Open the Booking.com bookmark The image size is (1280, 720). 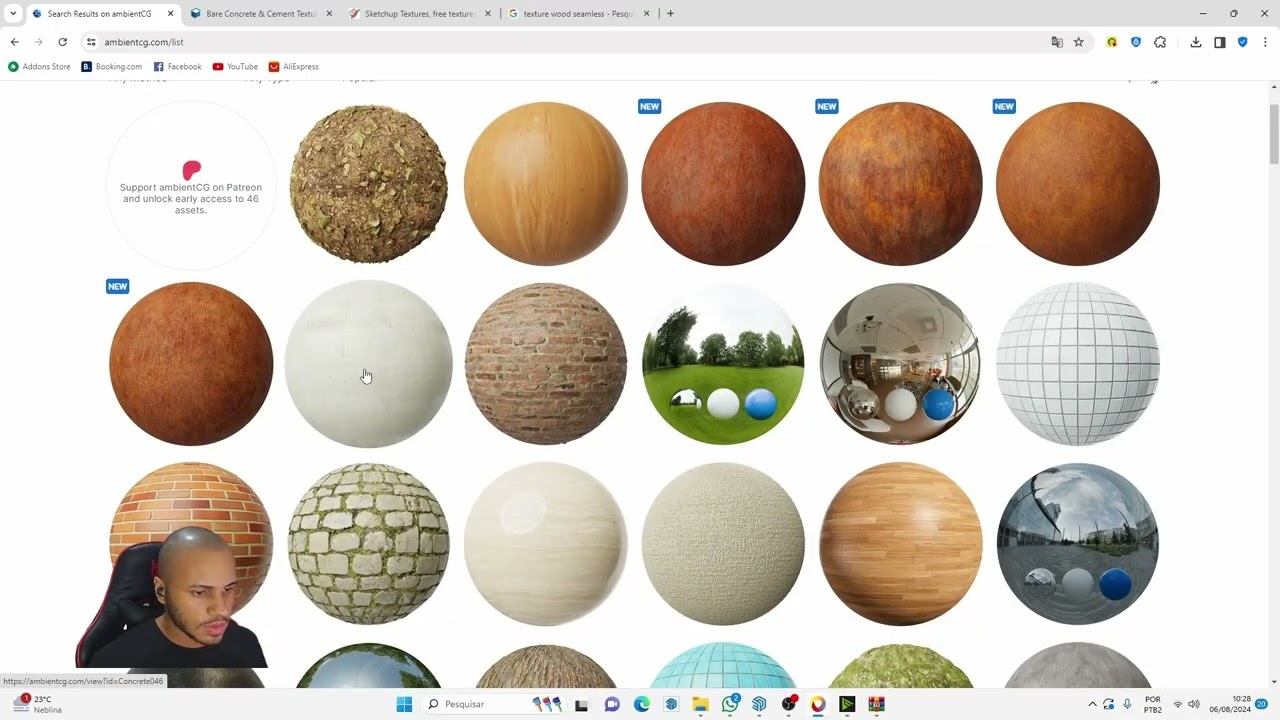[x=112, y=67]
